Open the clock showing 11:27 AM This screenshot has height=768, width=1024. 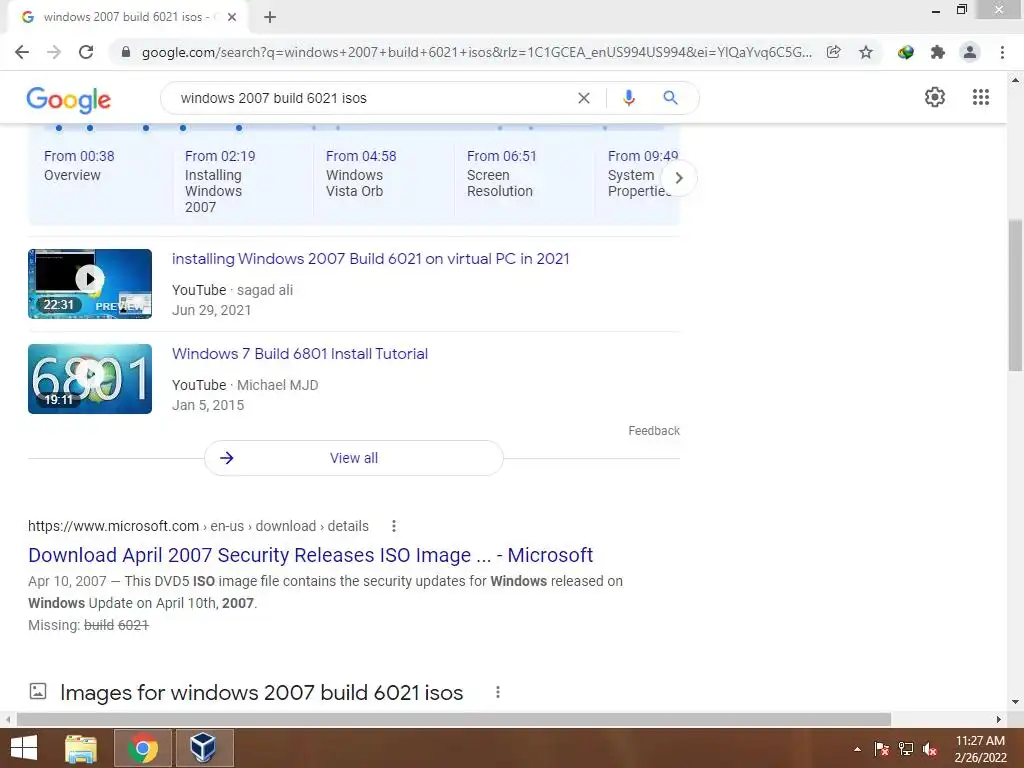(980, 749)
